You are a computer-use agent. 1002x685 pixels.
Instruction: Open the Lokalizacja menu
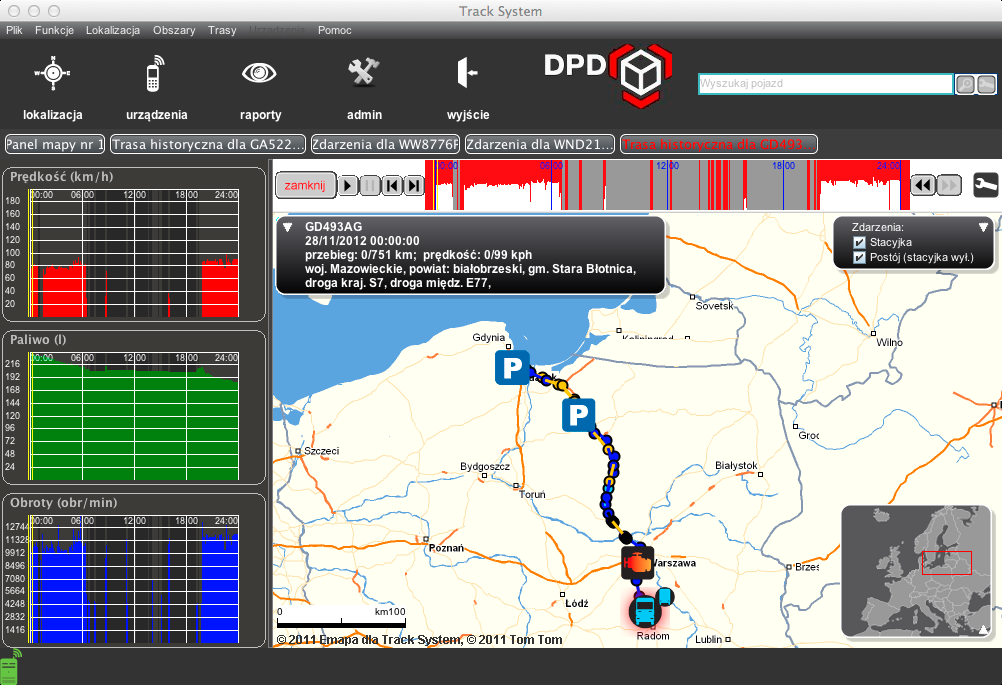click(112, 30)
